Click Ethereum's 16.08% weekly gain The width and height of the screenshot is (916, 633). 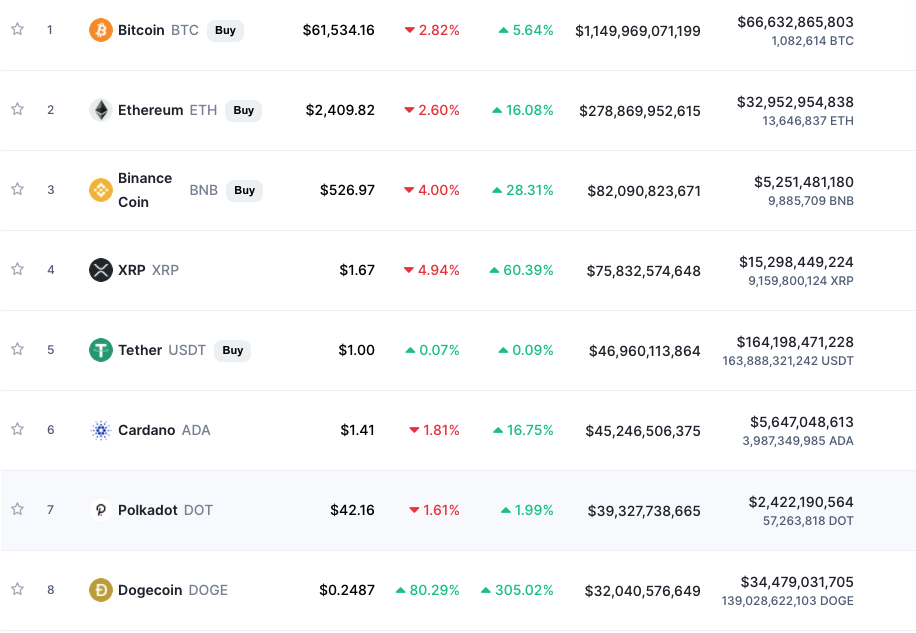pyautogui.click(x=523, y=110)
